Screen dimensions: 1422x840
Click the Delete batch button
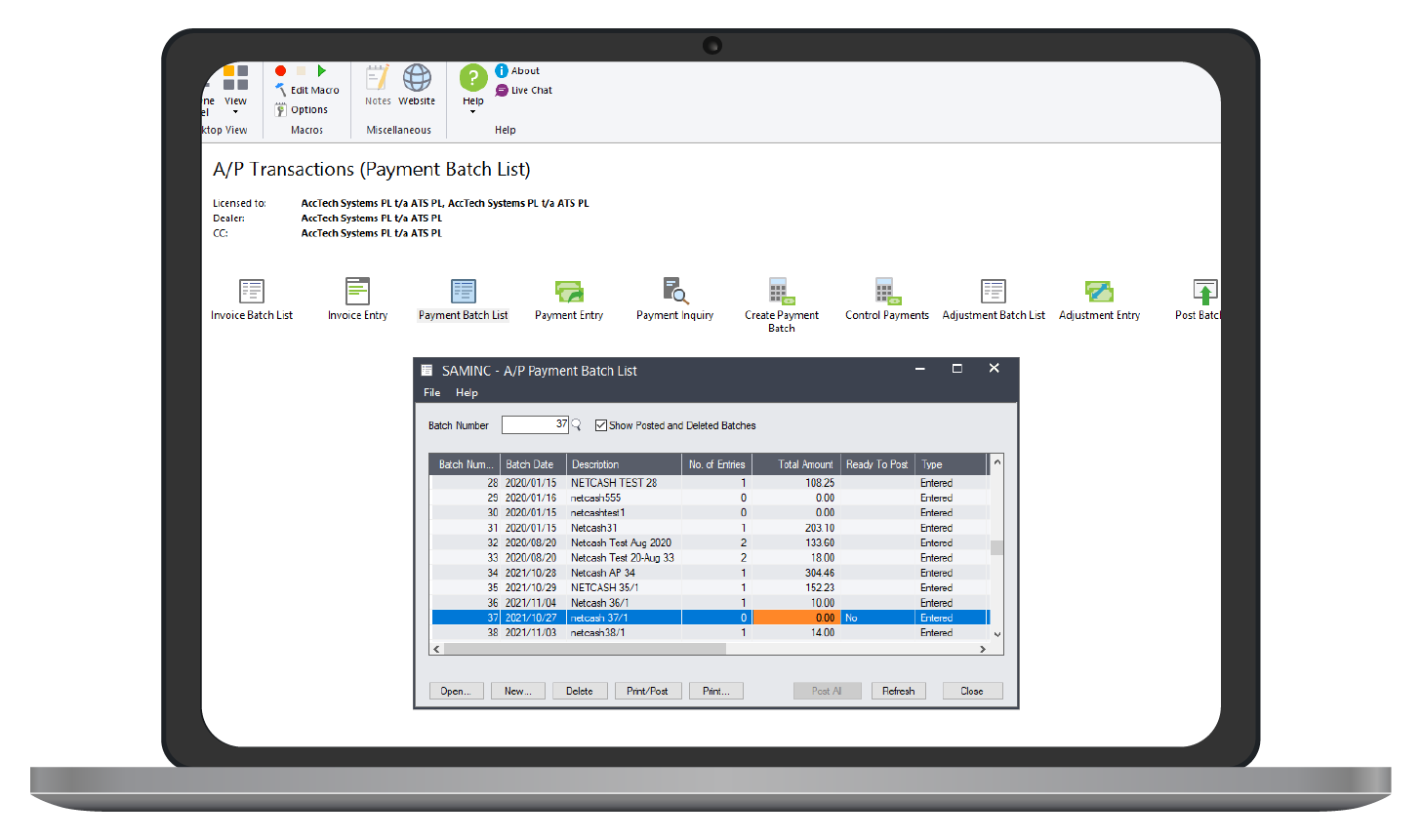click(x=580, y=691)
